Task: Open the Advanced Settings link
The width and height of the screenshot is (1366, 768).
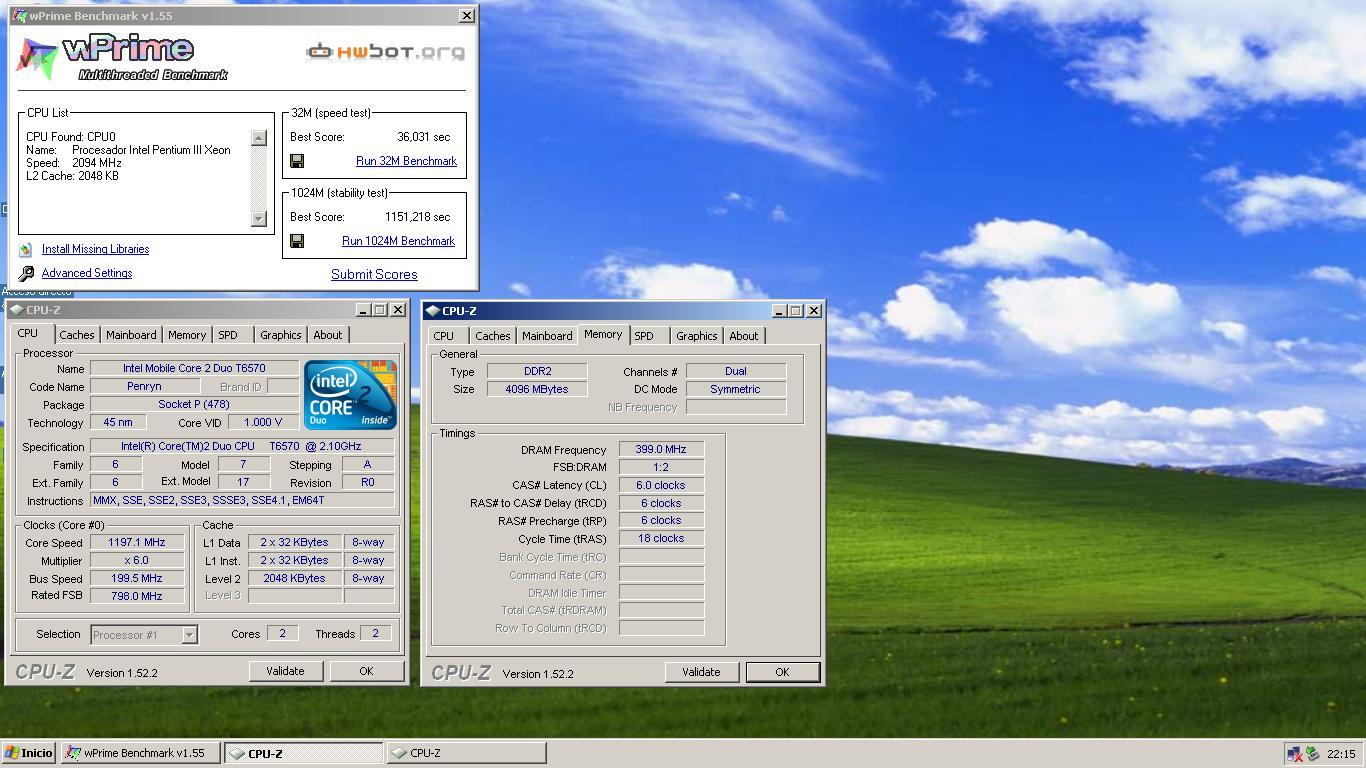Action: 87,273
